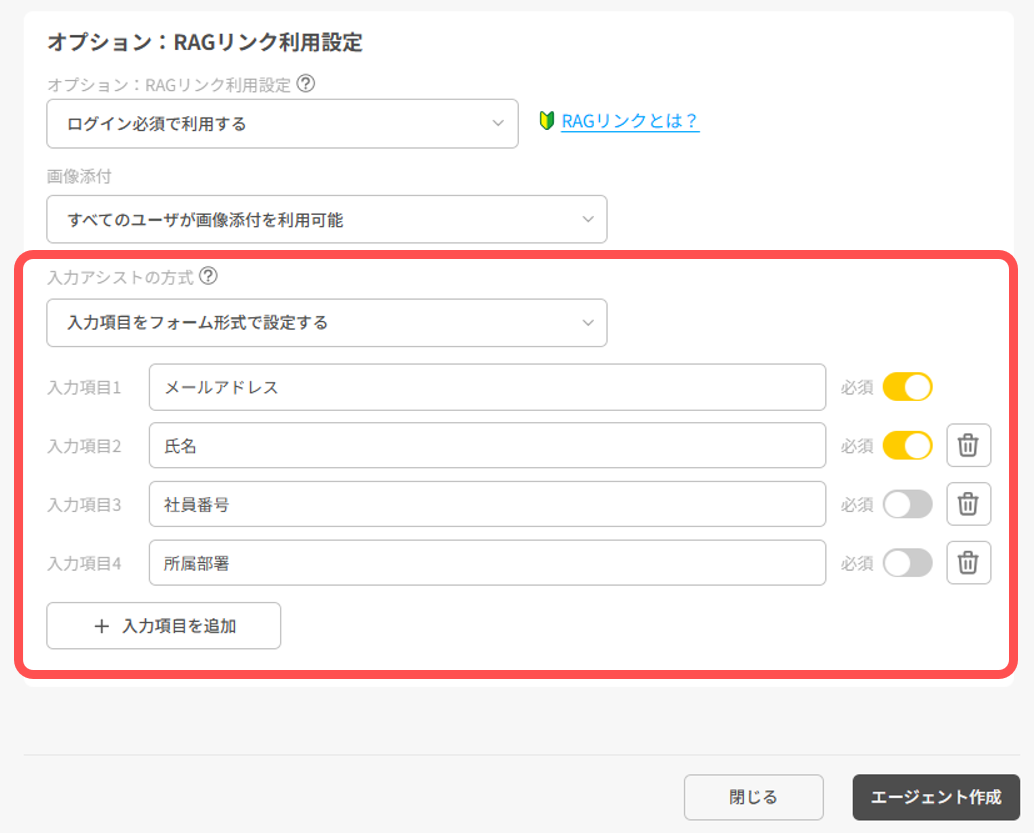The height and width of the screenshot is (833, 1034).
Task: Click the 画像添付 label
Action: coord(79,176)
